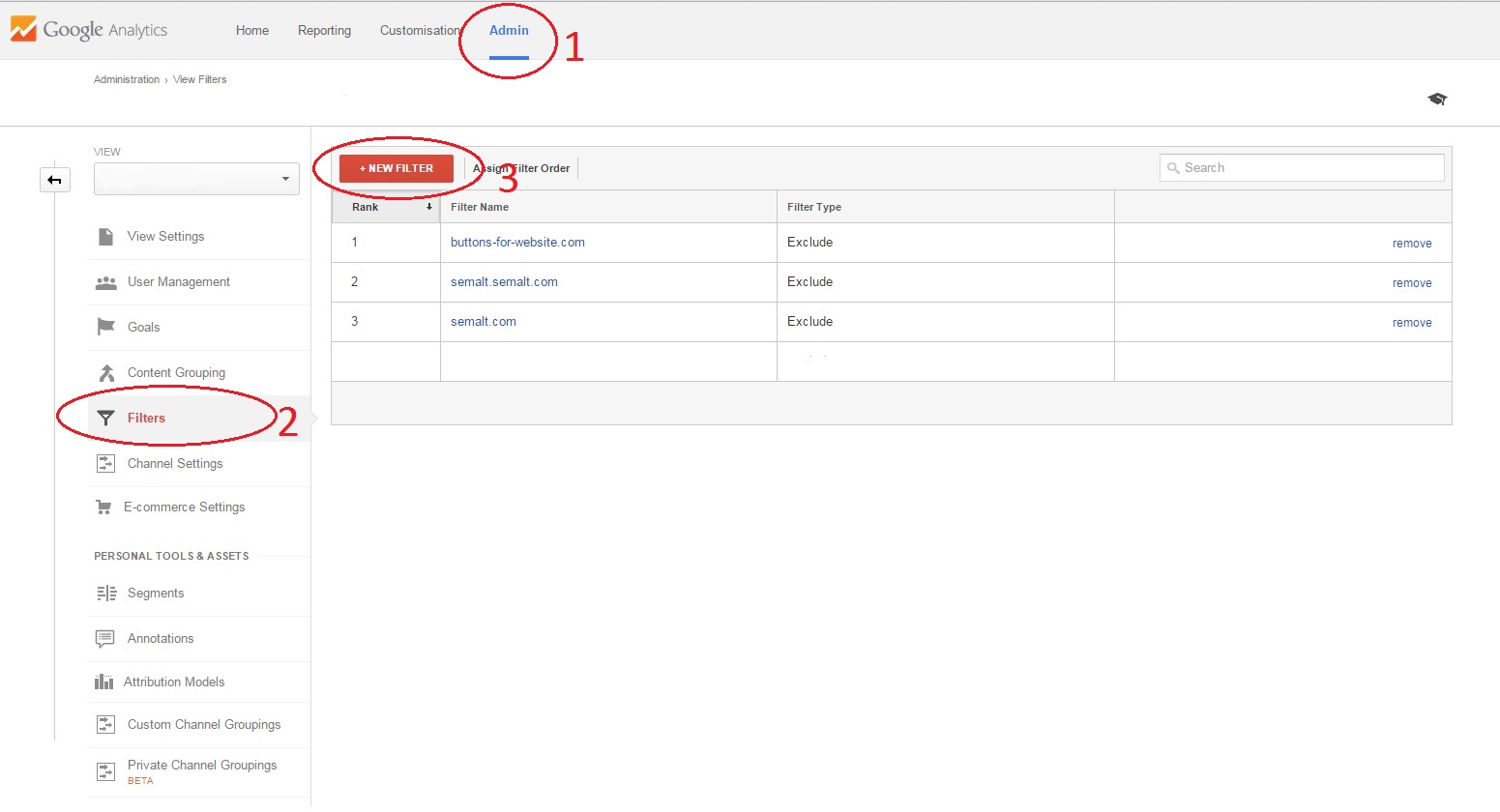Open Annotations under Personal Tools

tap(161, 639)
